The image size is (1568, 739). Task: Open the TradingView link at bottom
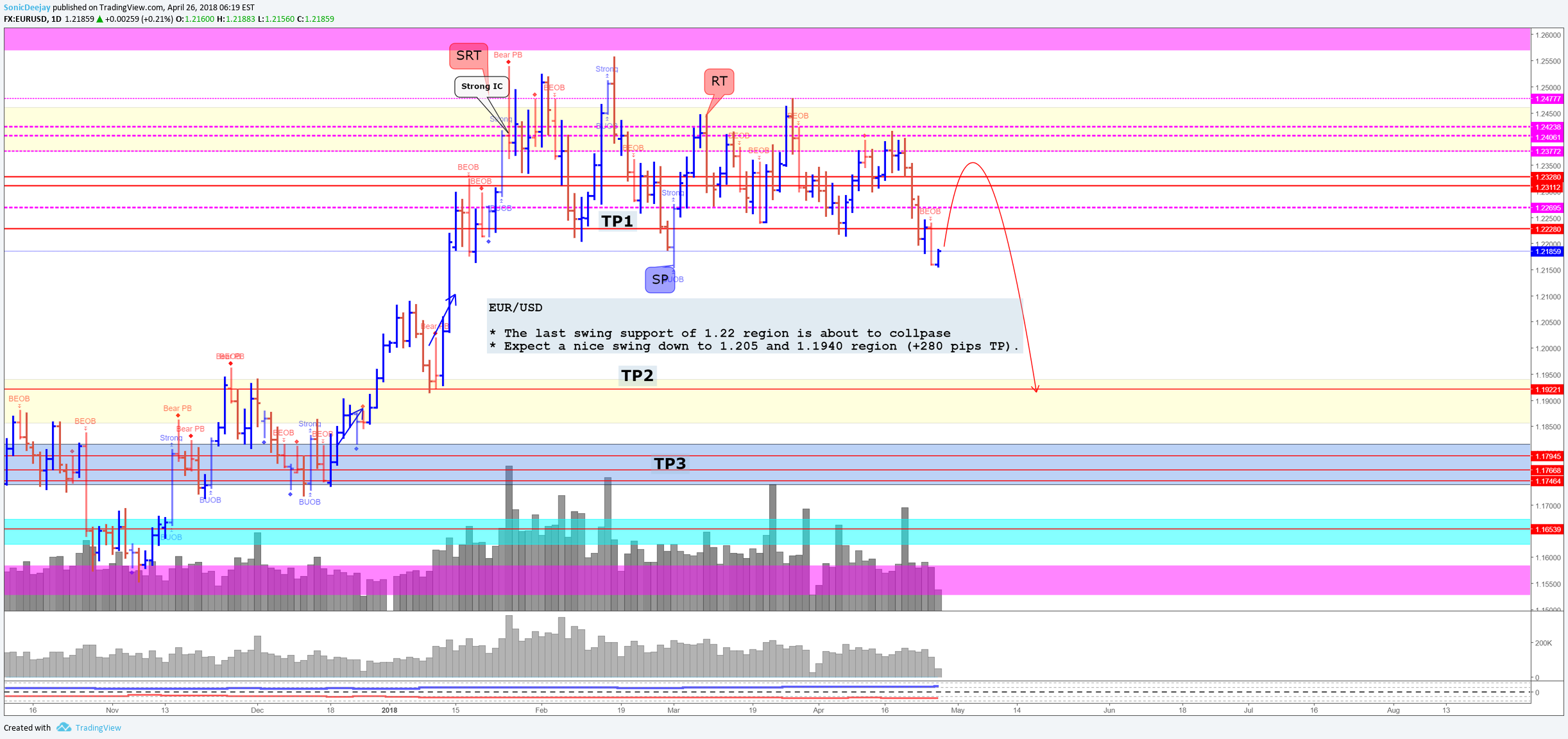pyautogui.click(x=98, y=727)
